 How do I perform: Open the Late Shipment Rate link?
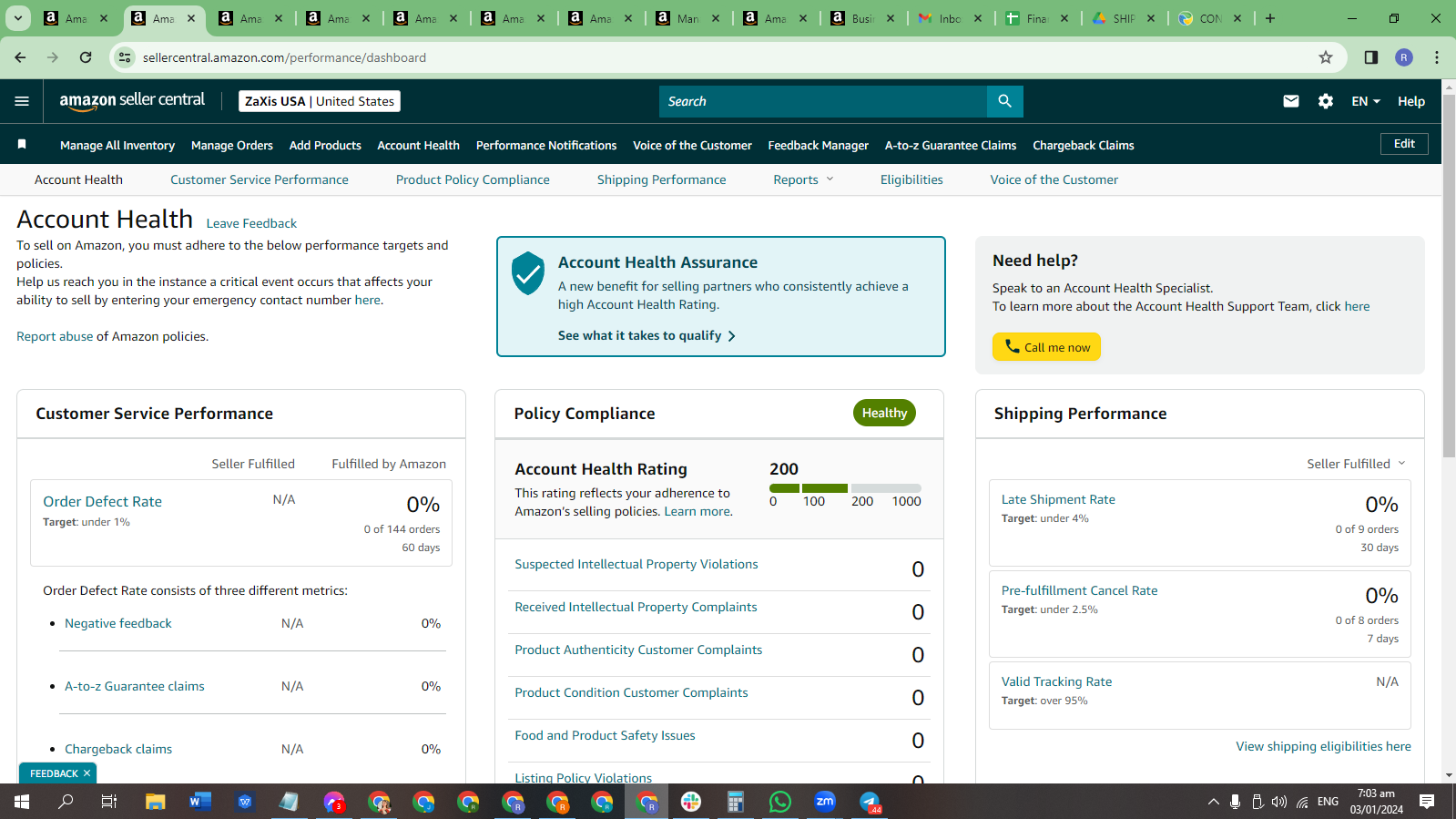[1058, 499]
